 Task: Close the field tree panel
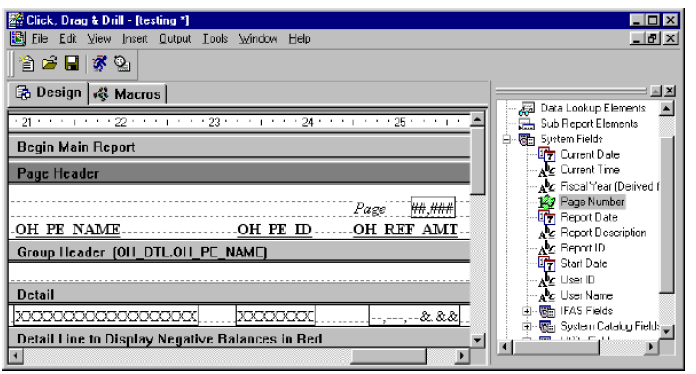coord(670,91)
